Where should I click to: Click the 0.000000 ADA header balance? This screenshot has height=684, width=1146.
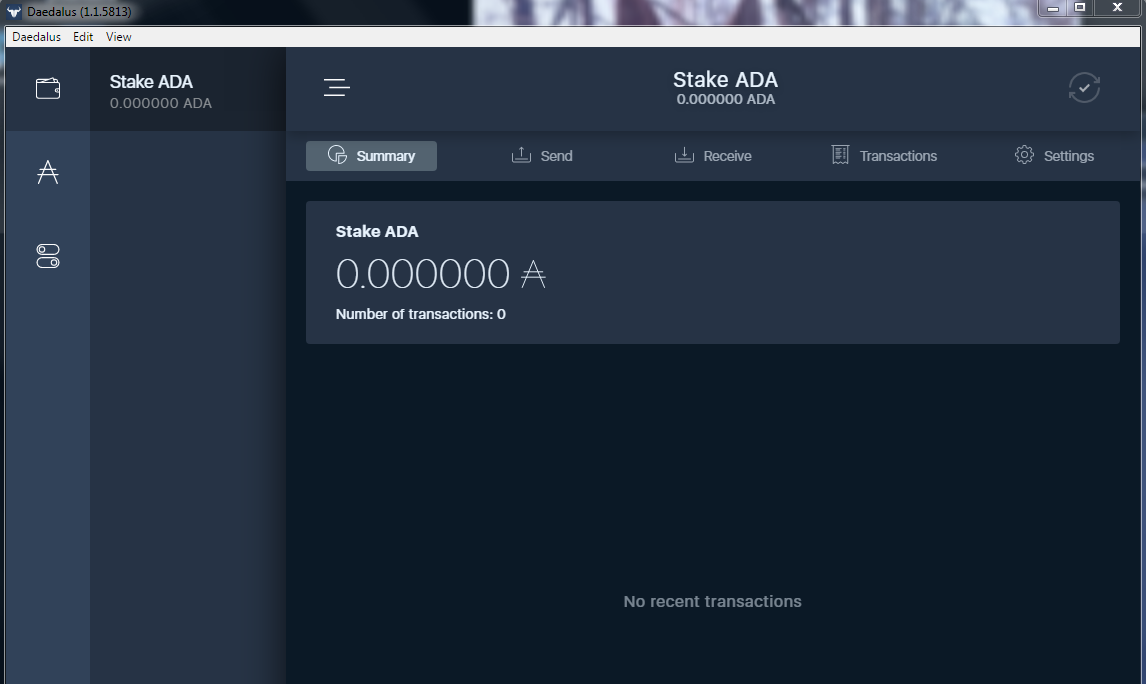tap(726, 99)
